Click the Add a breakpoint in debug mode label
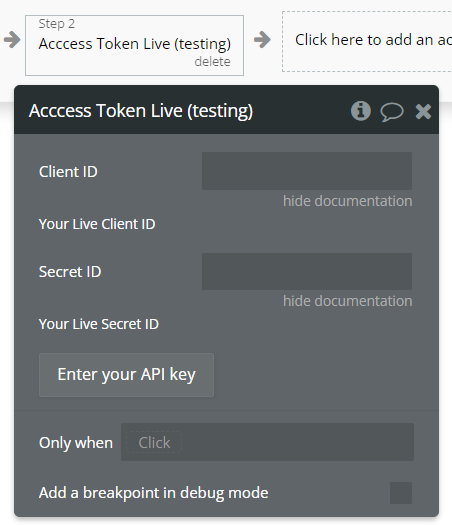 coord(154,493)
